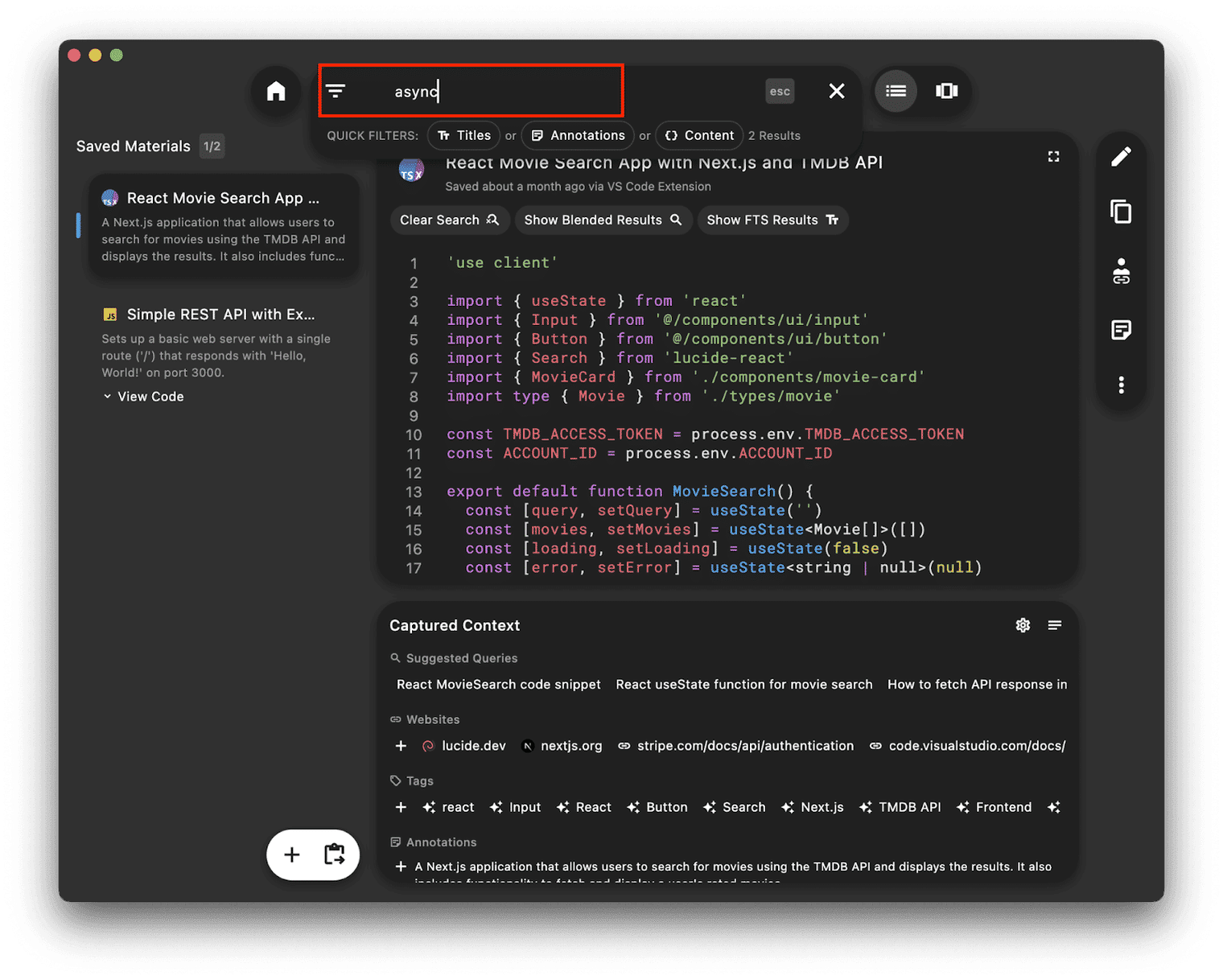Select the Button tag

pyautogui.click(x=657, y=807)
